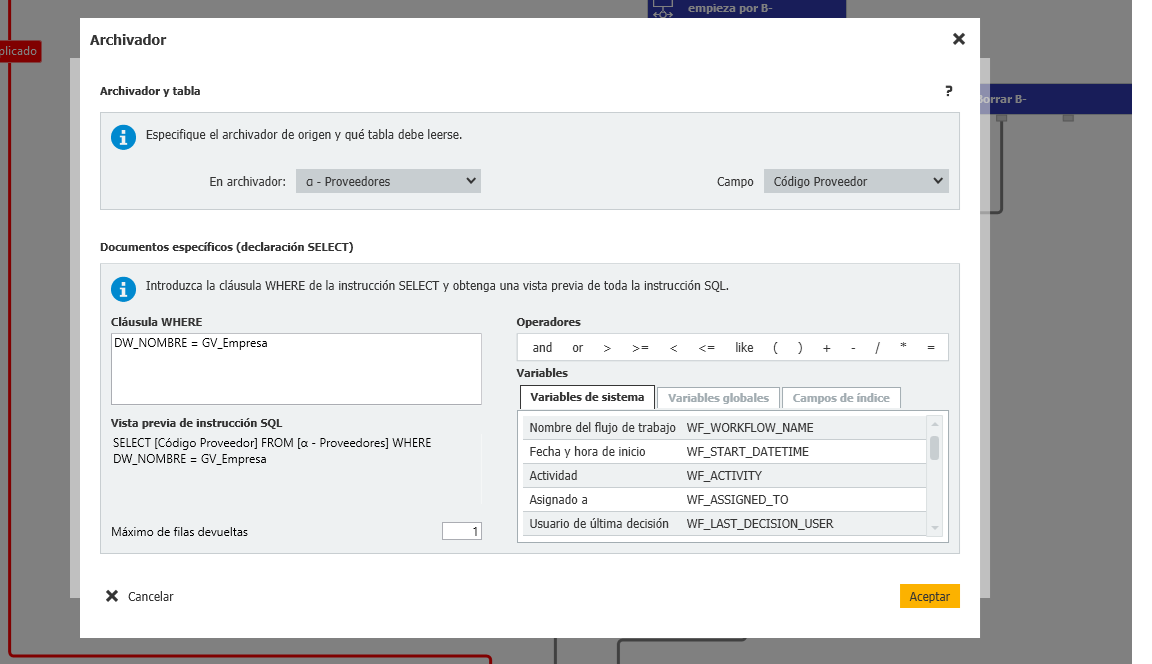Click the Cancelar button
The height and width of the screenshot is (664, 1152).
[x=140, y=597]
